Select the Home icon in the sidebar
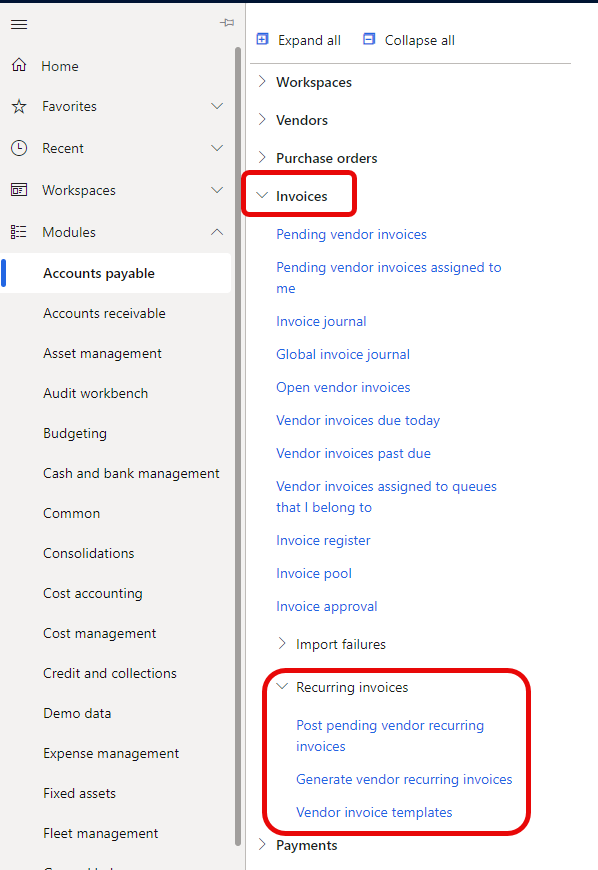Viewport: 598px width, 870px height. [19, 66]
